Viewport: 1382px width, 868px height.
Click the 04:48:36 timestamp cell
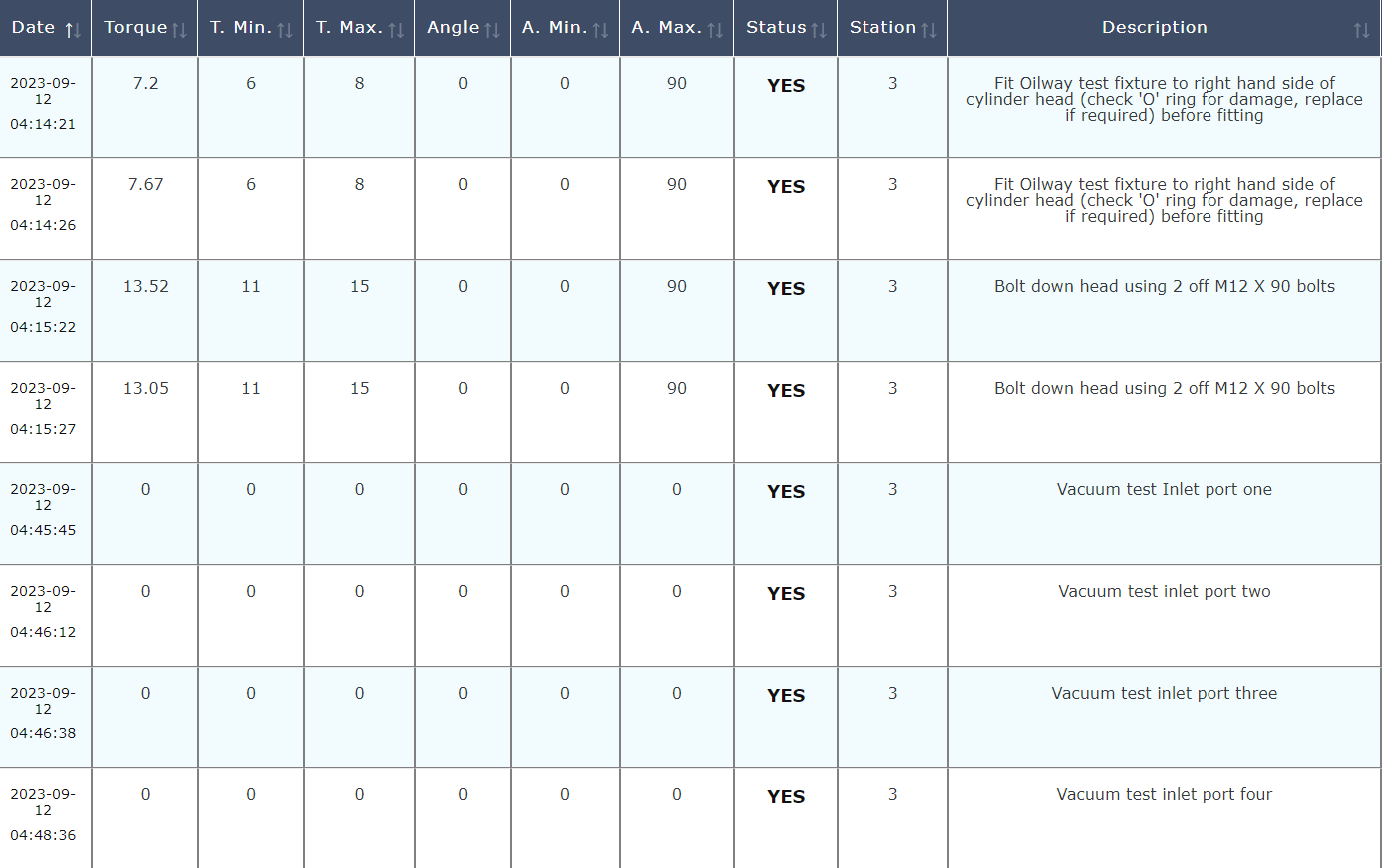43,835
